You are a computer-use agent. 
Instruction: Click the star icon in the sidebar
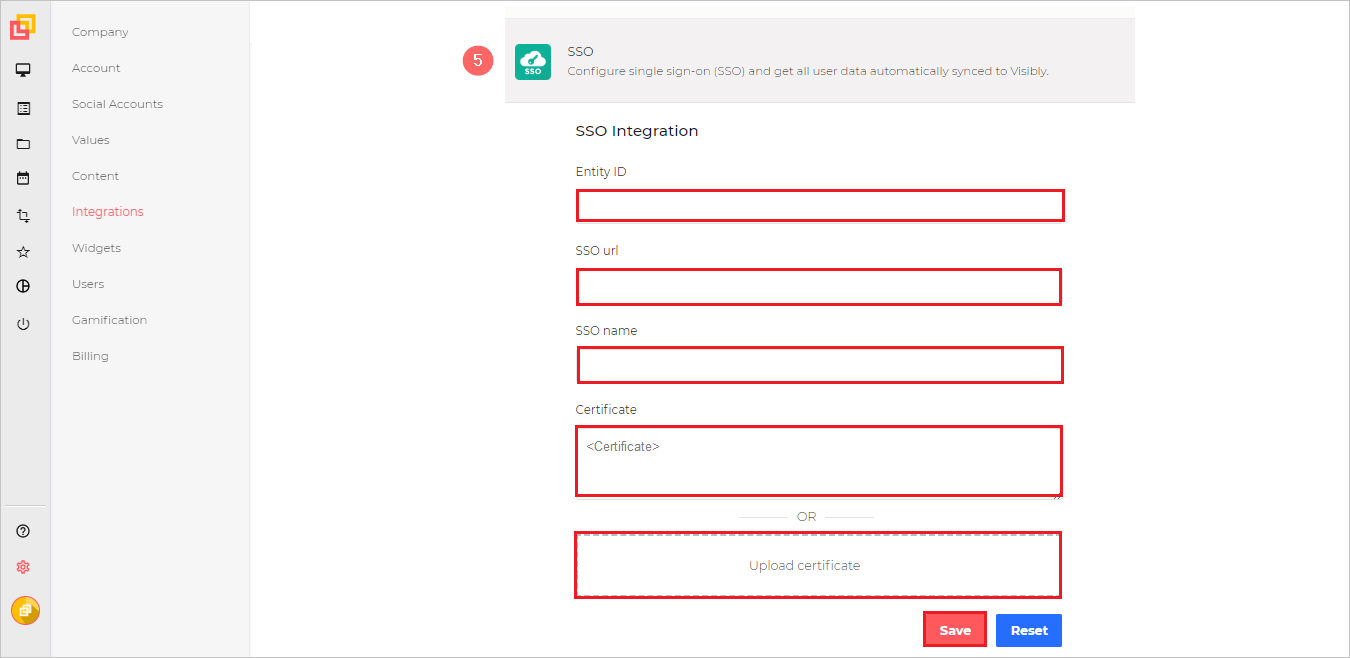point(23,251)
